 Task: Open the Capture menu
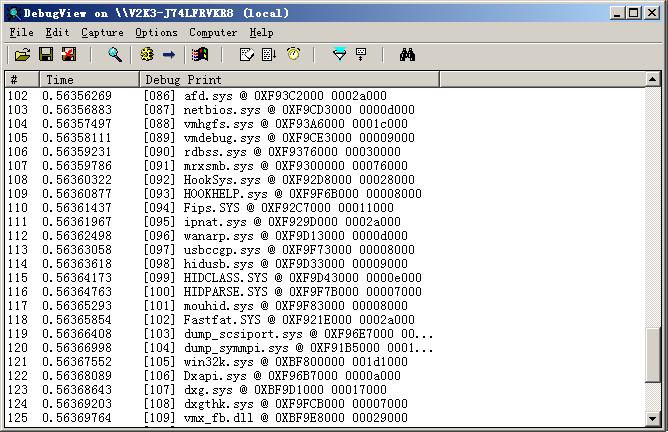coord(102,32)
